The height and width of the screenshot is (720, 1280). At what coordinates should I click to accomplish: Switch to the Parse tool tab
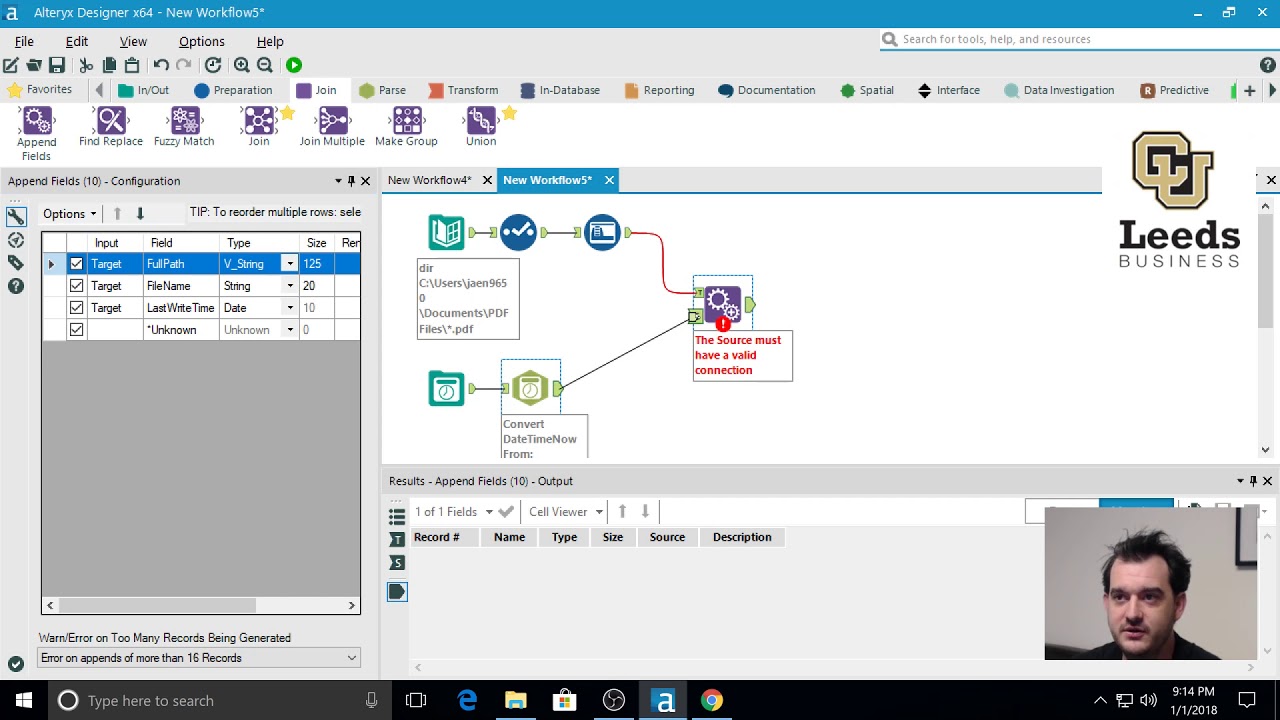coord(382,90)
